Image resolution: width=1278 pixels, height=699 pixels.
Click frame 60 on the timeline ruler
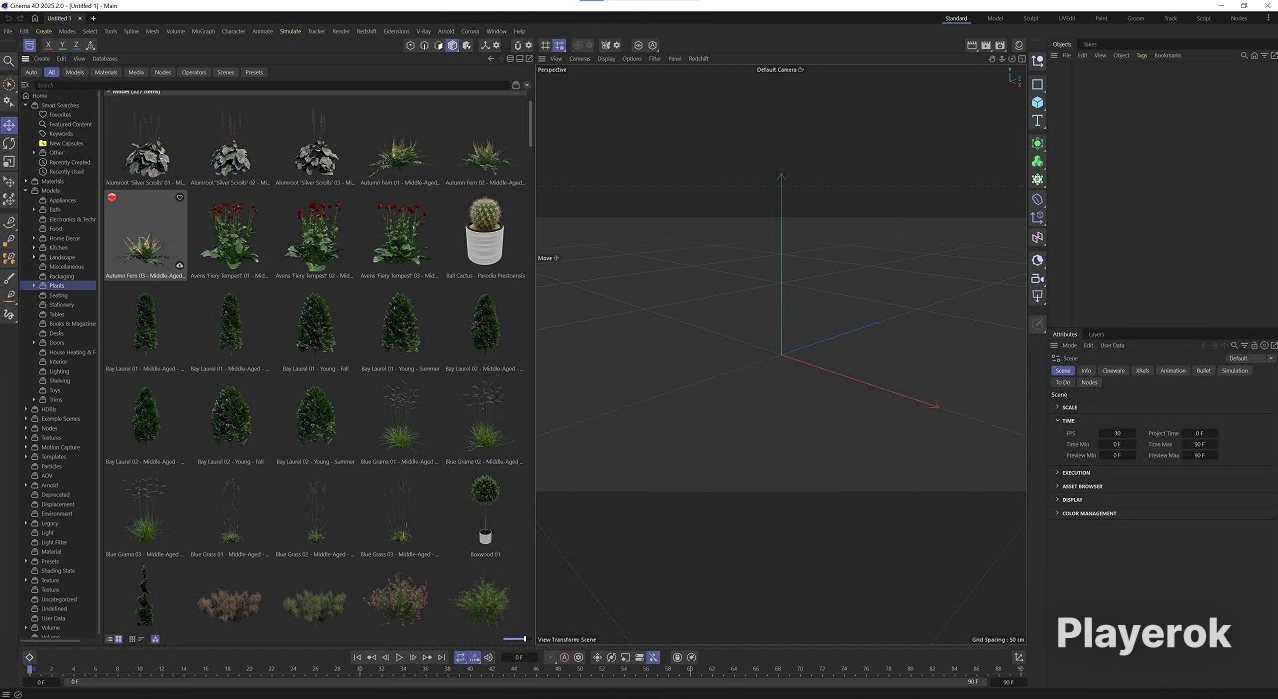click(690, 669)
